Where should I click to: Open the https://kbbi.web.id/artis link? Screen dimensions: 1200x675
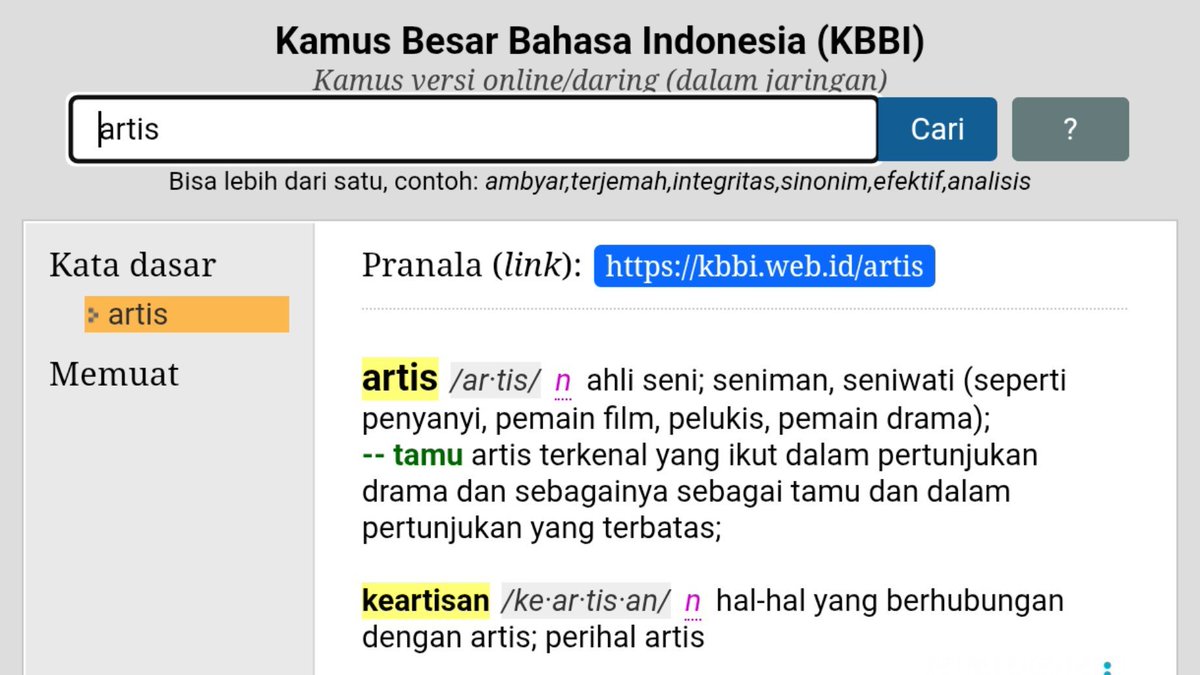point(764,266)
